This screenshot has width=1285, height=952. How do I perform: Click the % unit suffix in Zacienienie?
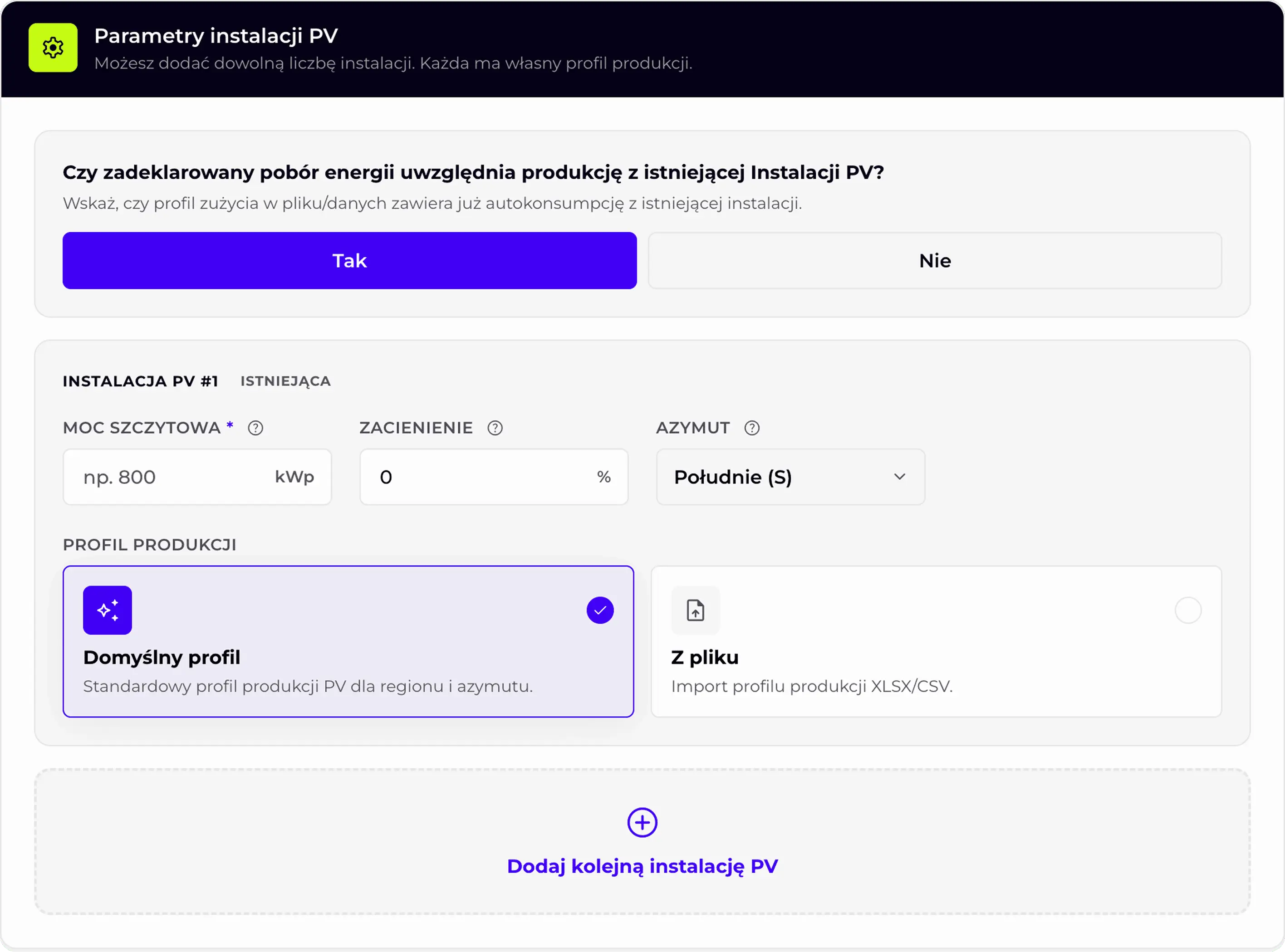pos(603,477)
